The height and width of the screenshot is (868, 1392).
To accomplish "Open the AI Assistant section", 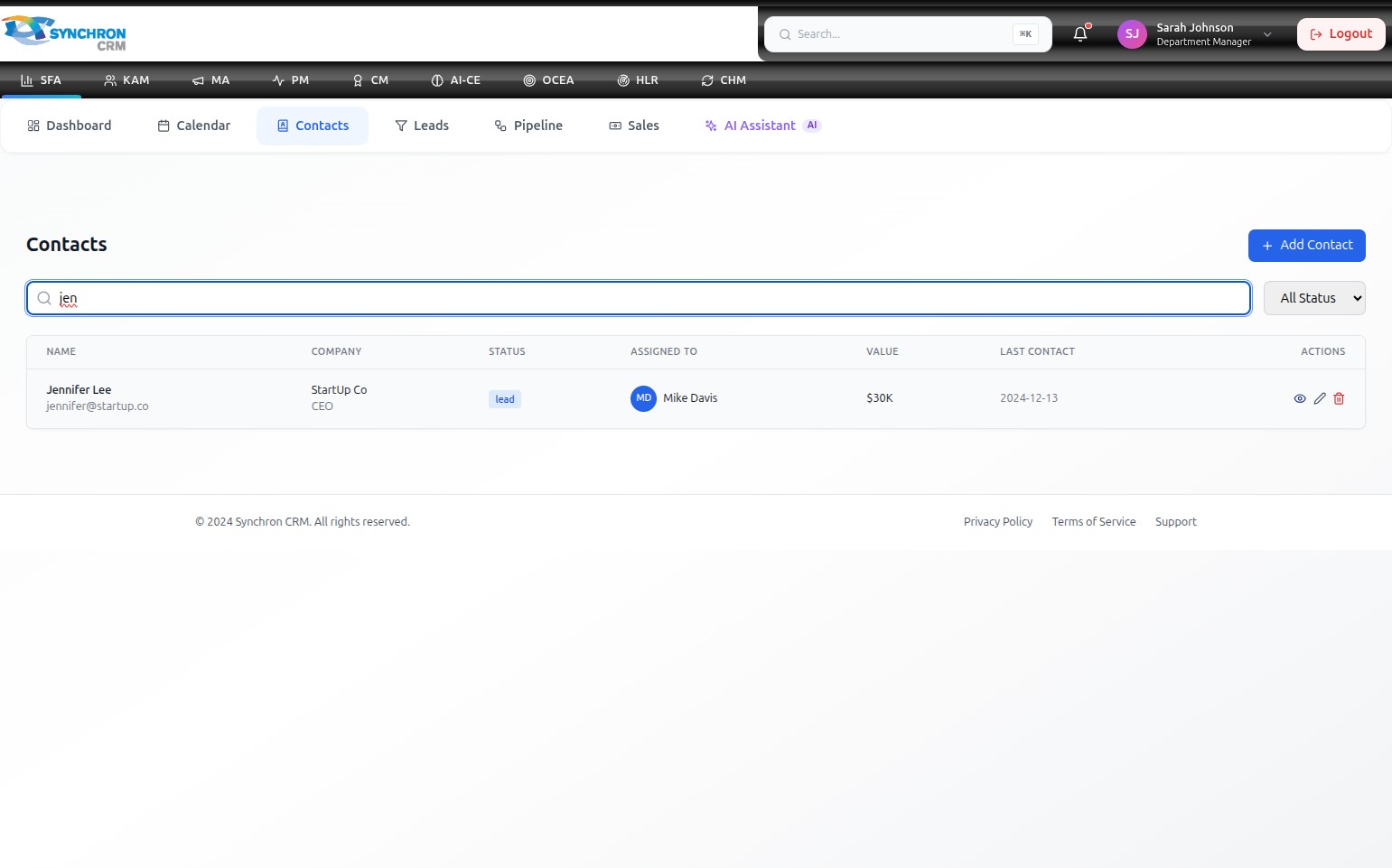I will click(x=763, y=126).
